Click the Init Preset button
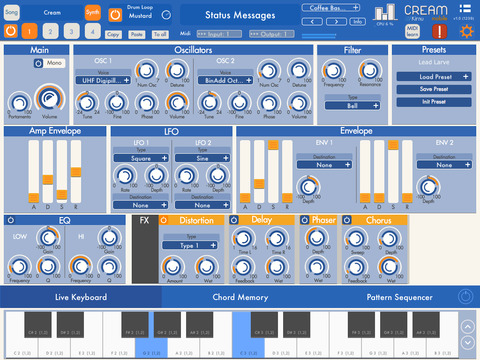The height and width of the screenshot is (360, 480). (x=434, y=102)
